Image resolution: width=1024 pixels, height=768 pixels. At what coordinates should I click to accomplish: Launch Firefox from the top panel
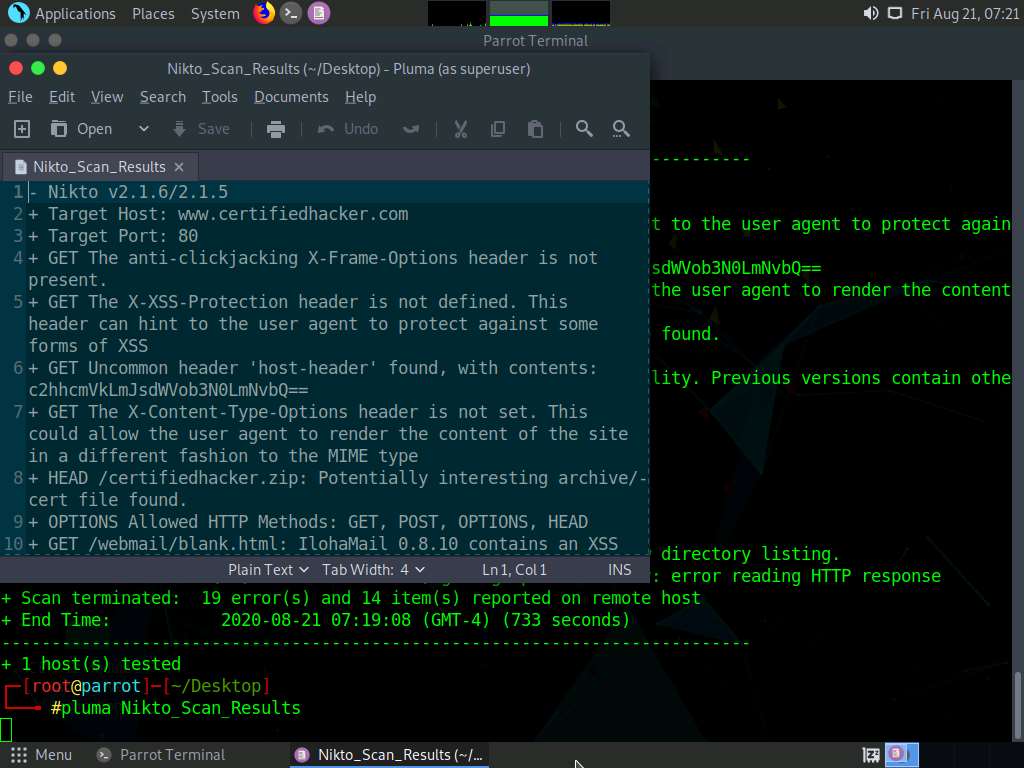pos(264,13)
